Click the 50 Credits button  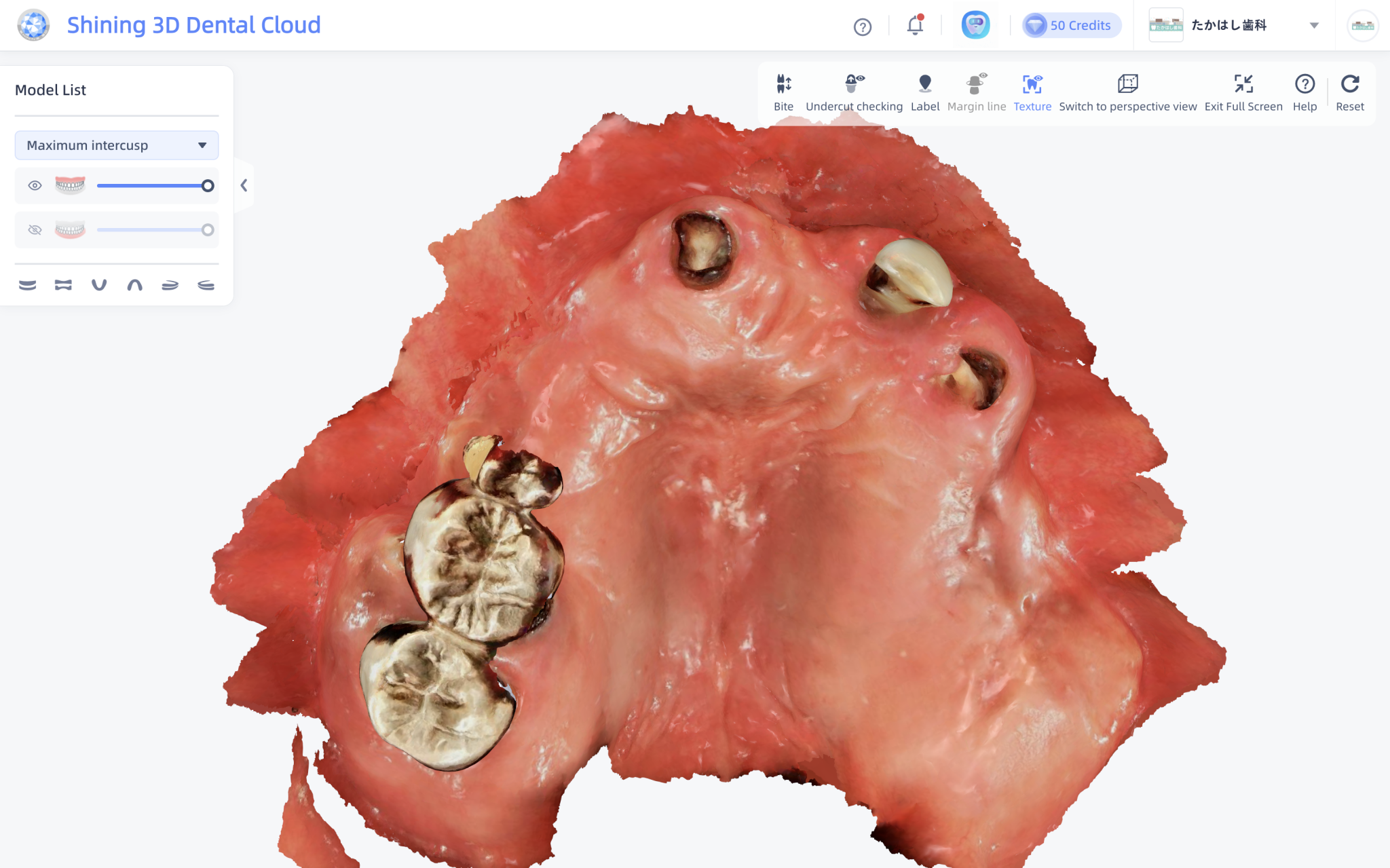tap(1071, 25)
